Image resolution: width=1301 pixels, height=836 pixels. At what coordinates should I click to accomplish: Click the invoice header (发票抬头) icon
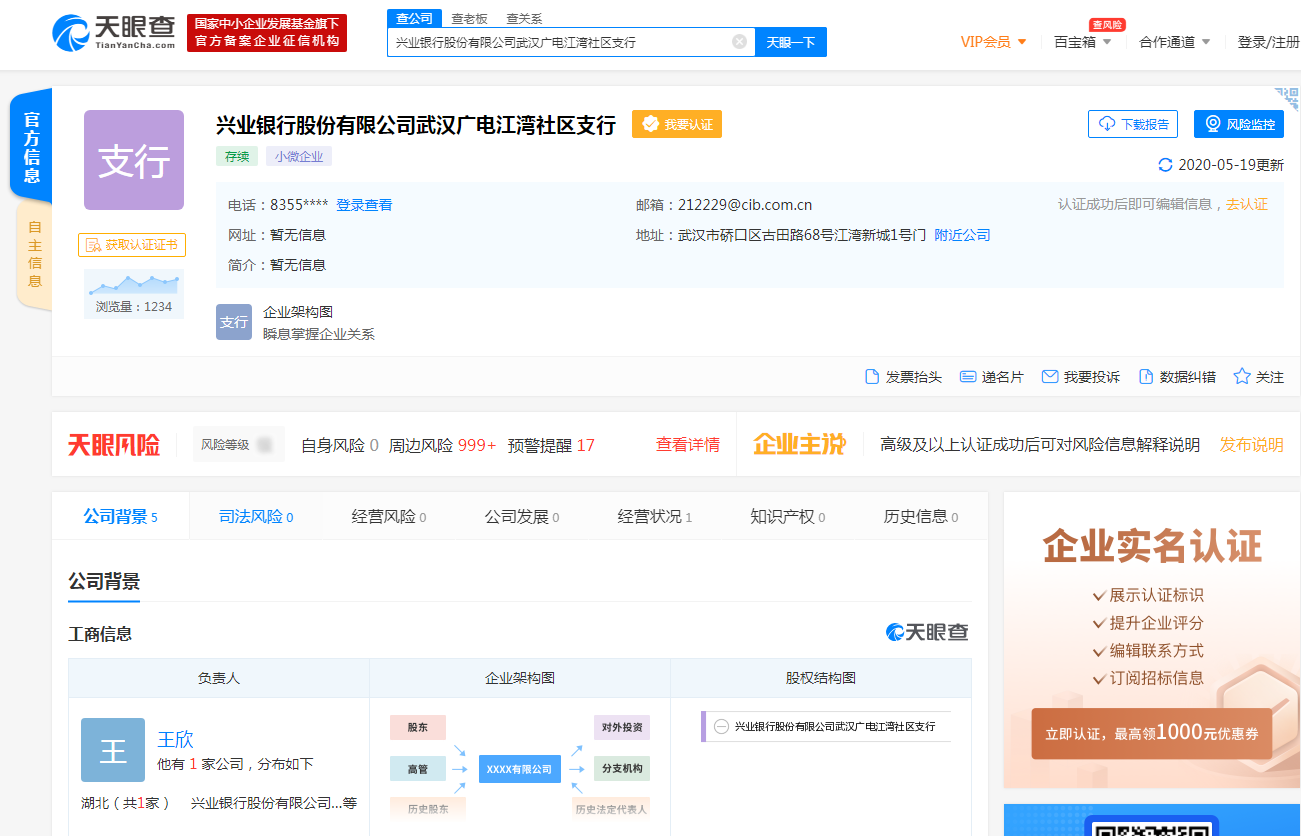click(872, 377)
